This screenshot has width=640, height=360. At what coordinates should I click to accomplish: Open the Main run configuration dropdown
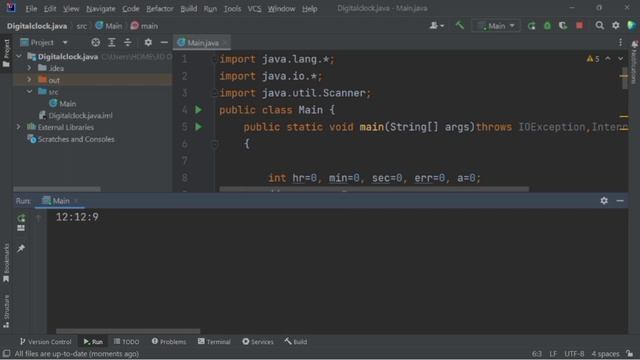(x=496, y=26)
